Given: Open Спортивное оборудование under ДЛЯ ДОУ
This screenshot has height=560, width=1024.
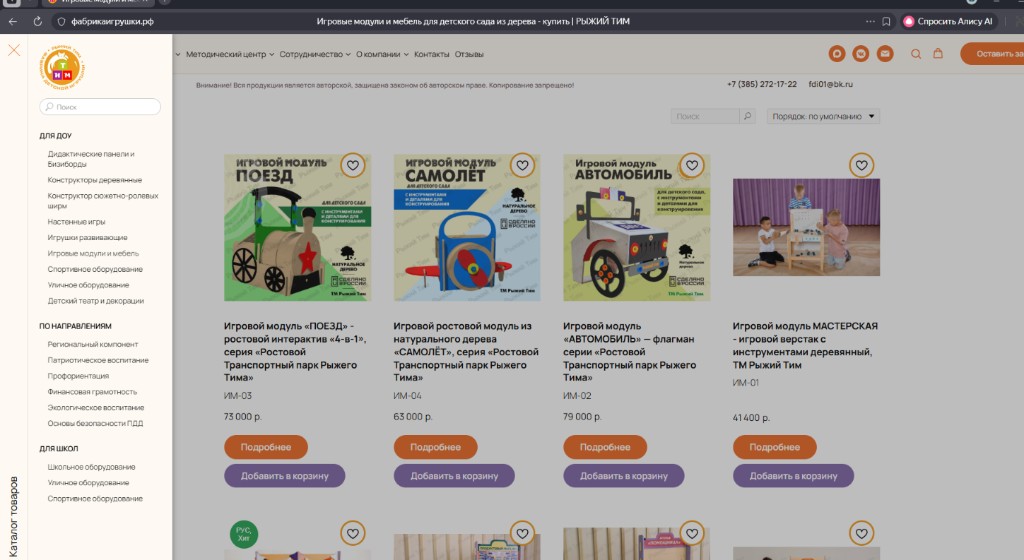Looking at the screenshot, I should tap(95, 269).
